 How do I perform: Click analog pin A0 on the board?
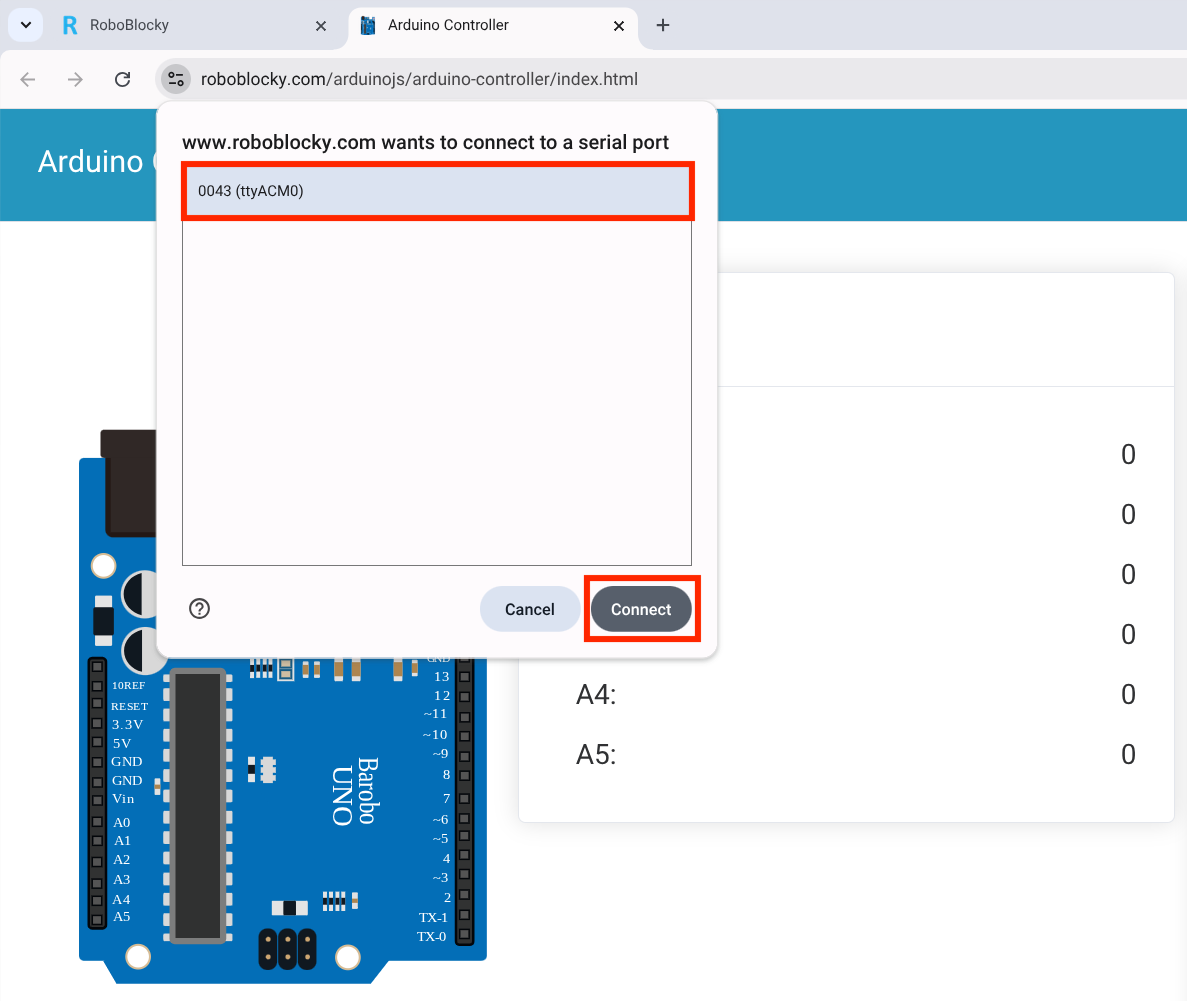tap(97, 822)
